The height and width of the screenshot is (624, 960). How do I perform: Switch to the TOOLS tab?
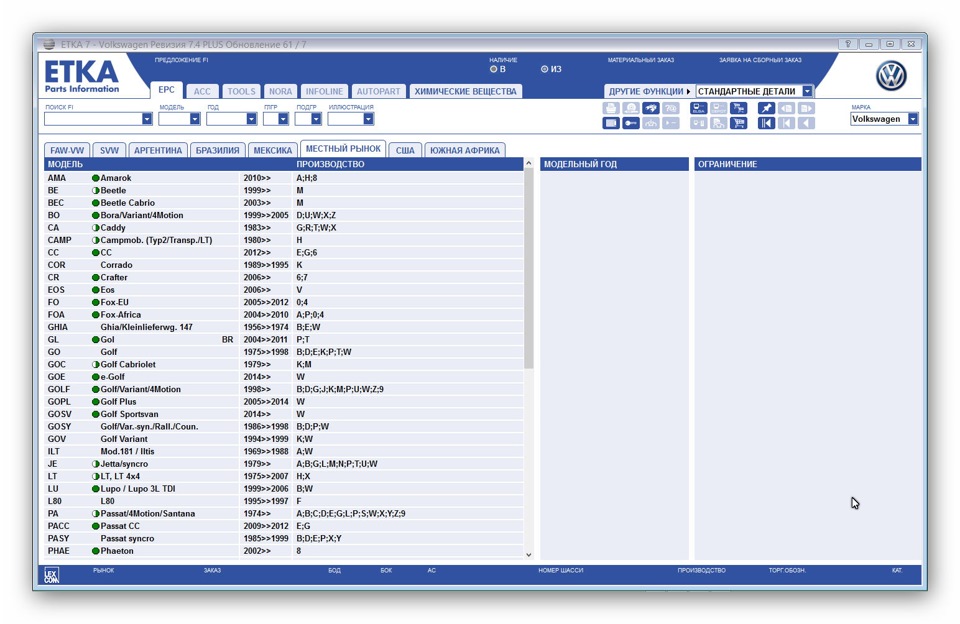[241, 91]
